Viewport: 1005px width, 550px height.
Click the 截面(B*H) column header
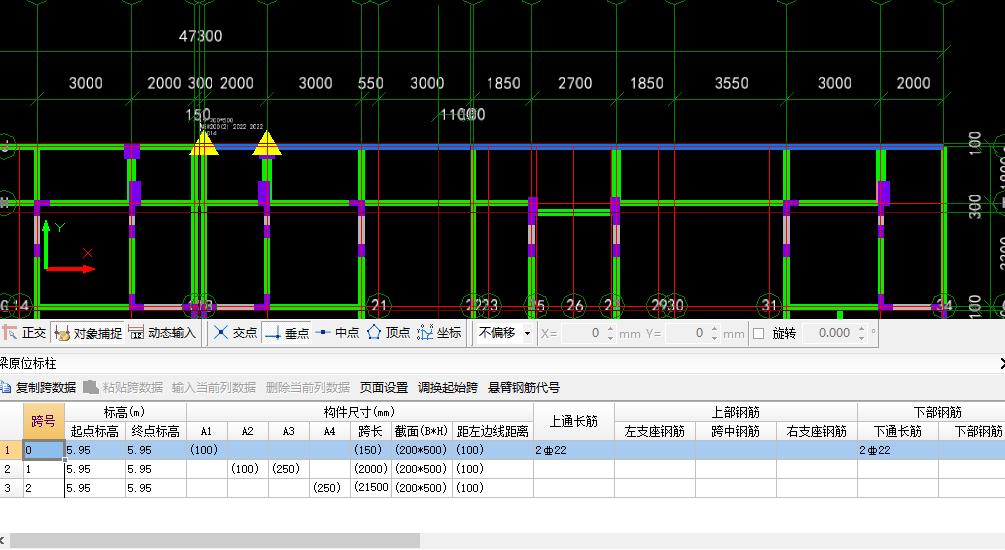(x=422, y=431)
